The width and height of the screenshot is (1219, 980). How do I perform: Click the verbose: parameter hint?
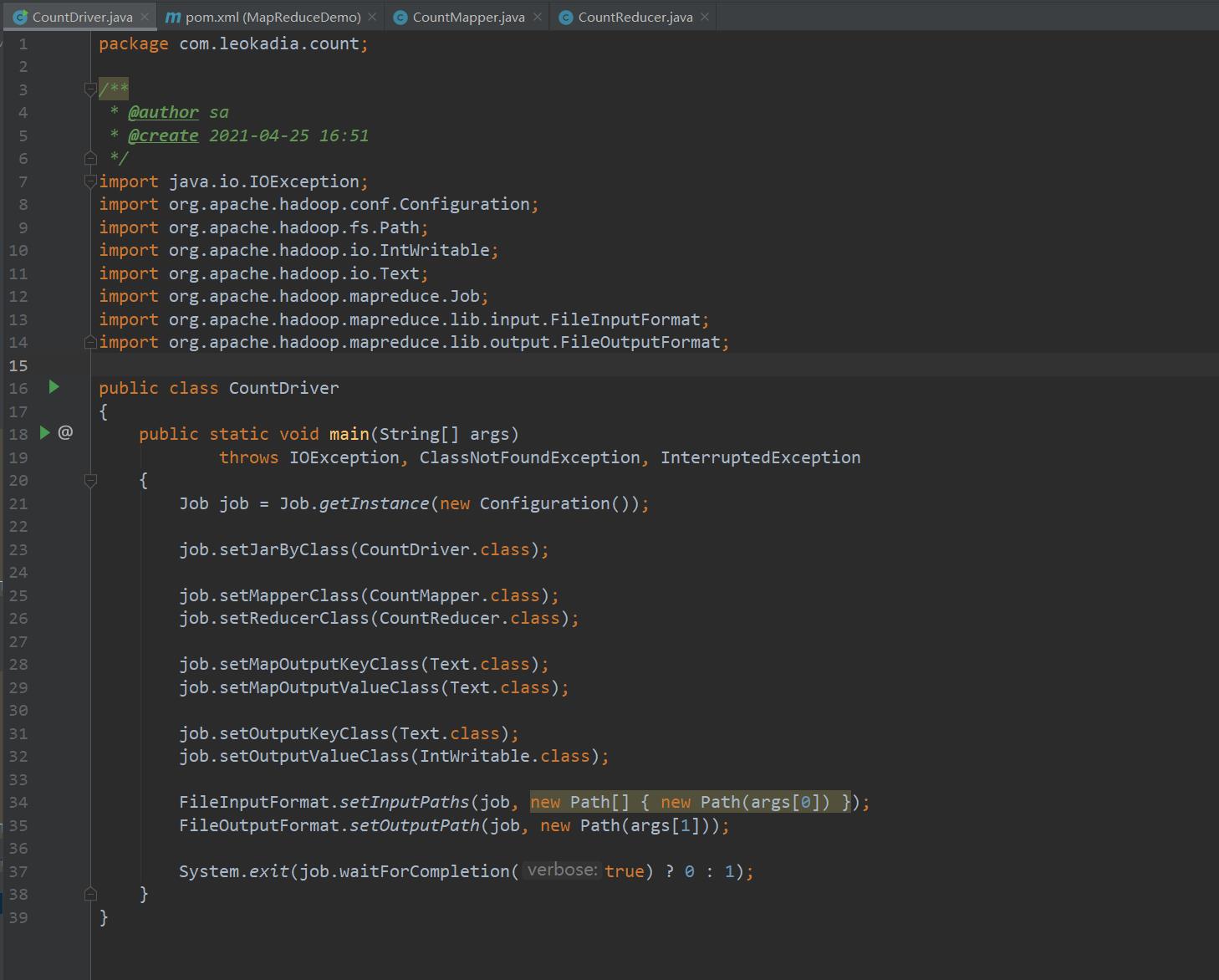(x=563, y=870)
